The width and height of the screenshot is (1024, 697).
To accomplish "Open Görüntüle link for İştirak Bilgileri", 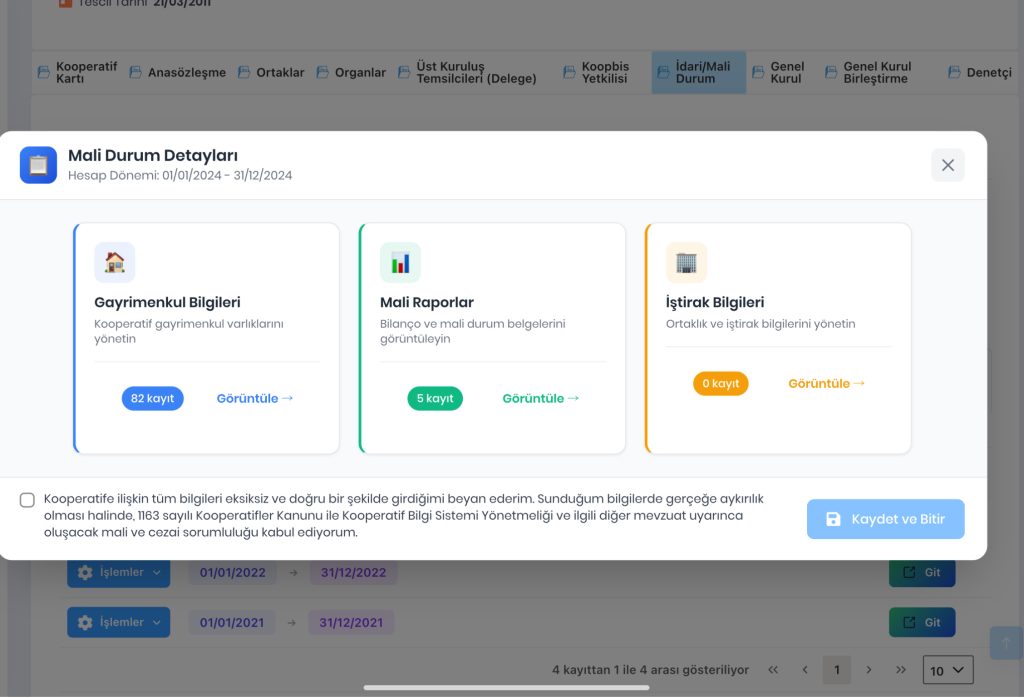I will pos(826,383).
